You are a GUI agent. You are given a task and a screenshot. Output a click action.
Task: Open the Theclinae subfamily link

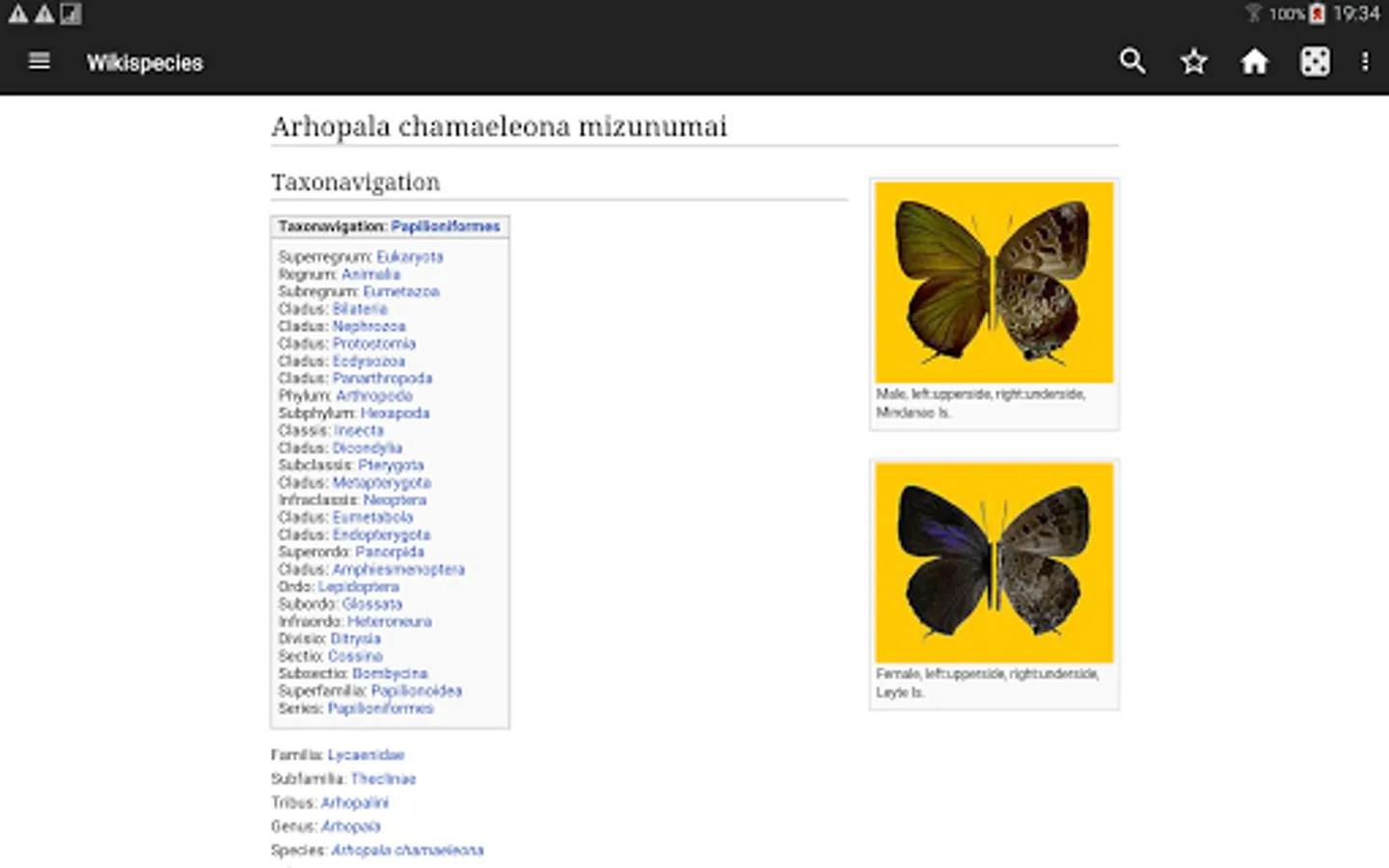(x=384, y=778)
